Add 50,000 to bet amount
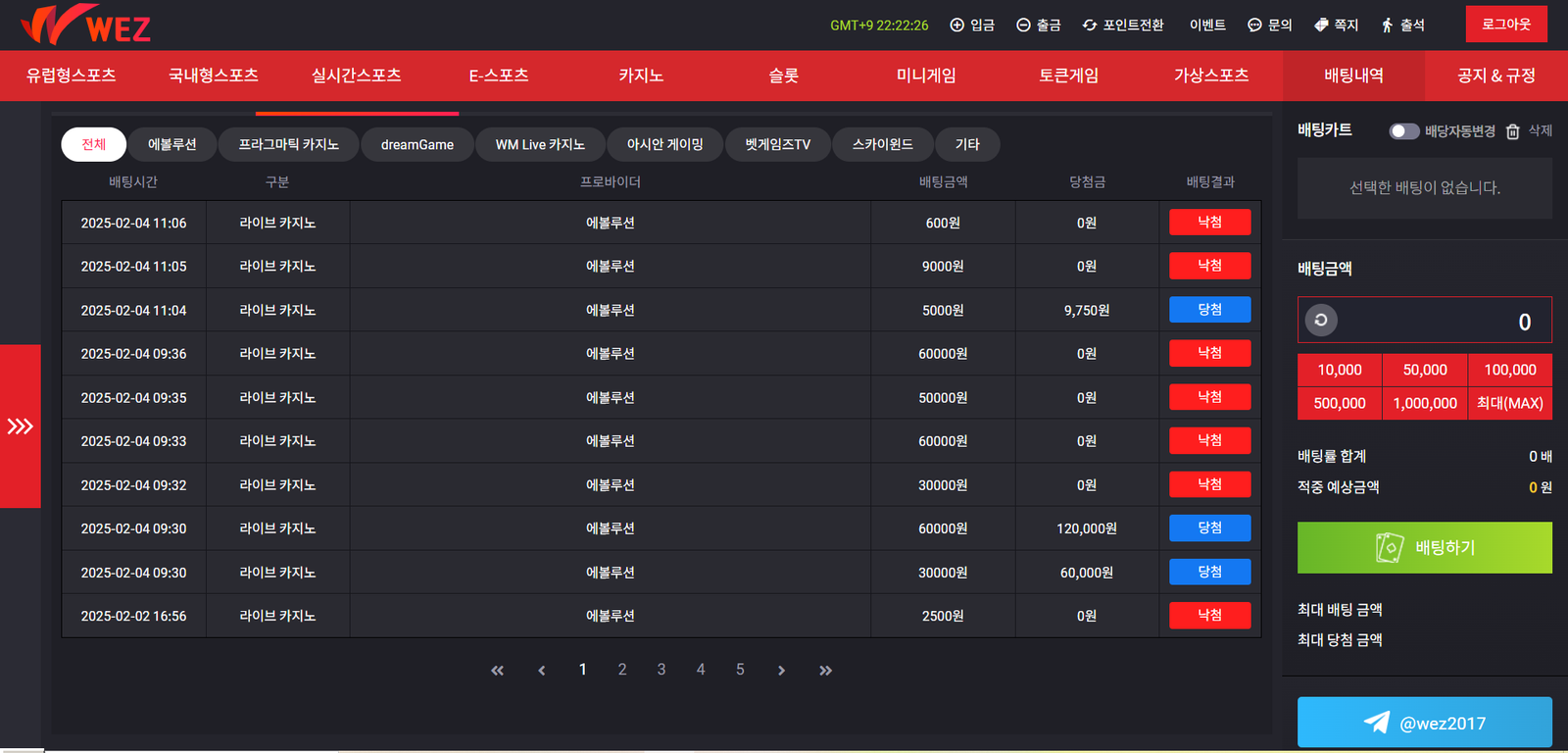 1424,370
